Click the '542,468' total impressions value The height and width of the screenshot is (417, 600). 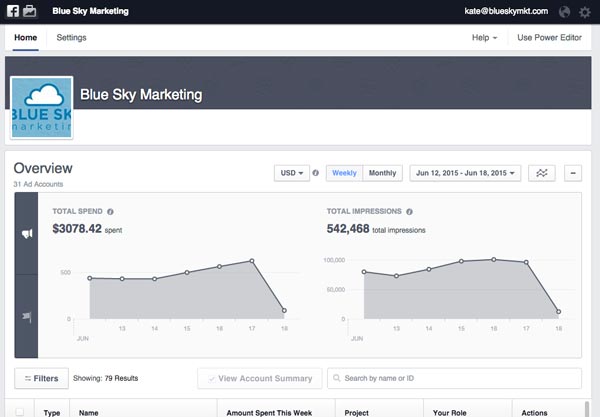[348, 229]
